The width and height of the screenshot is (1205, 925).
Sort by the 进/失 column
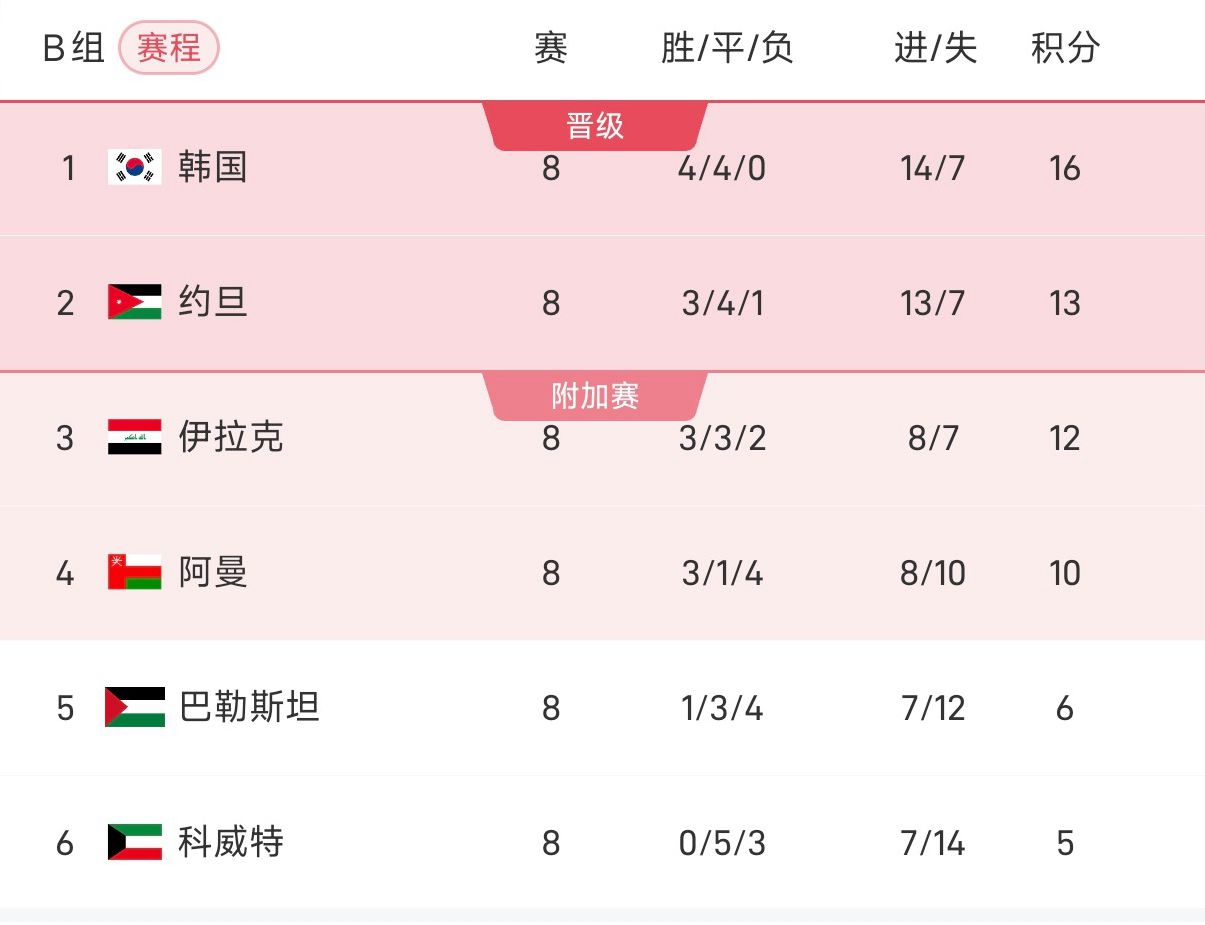point(932,48)
